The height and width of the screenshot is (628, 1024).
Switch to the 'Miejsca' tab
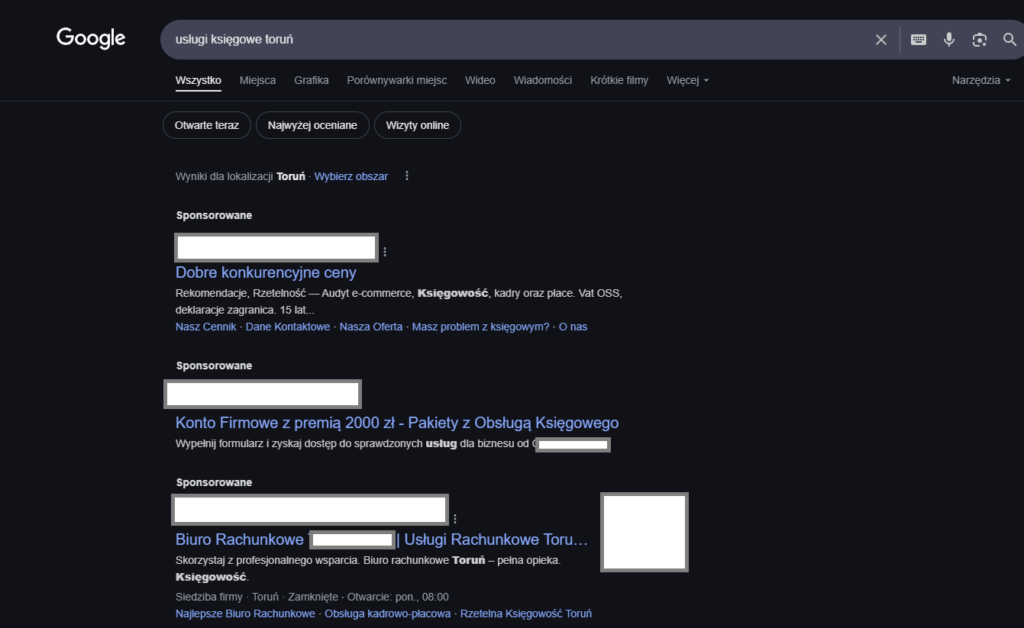tap(257, 80)
